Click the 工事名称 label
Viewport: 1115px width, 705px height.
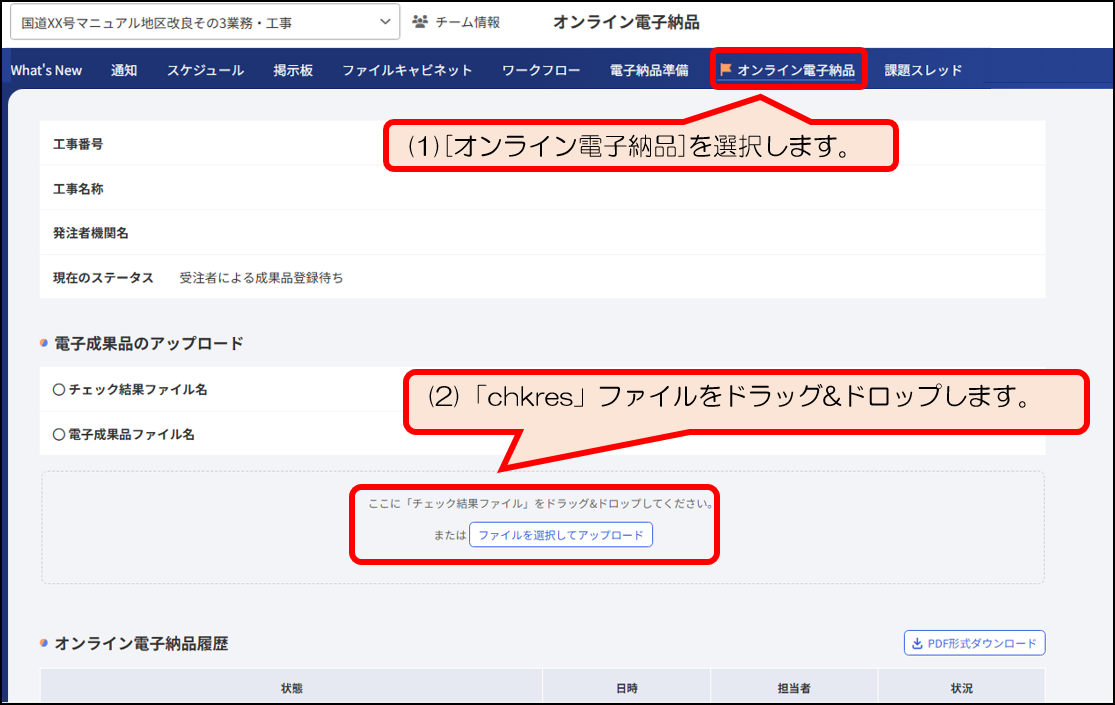pyautogui.click(x=78, y=189)
